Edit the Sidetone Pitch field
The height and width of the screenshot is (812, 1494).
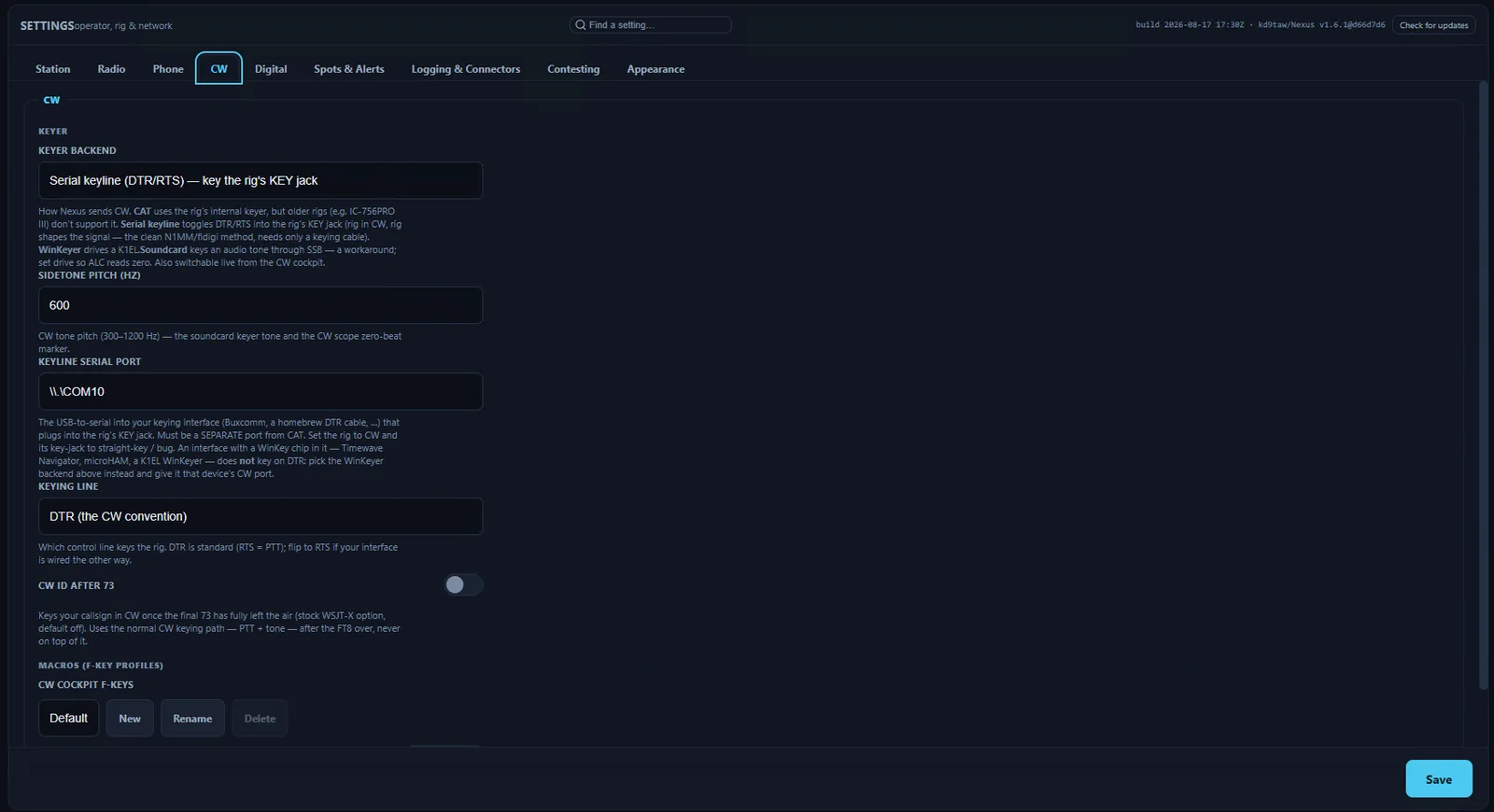[261, 305]
